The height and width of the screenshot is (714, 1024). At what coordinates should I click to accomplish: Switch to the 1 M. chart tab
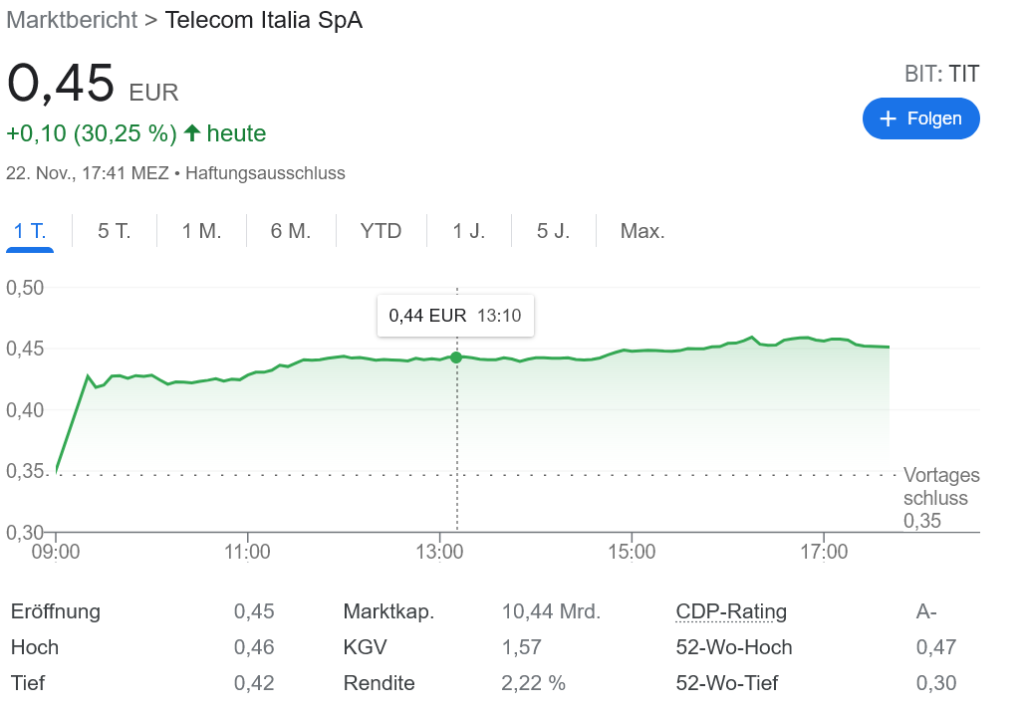201,231
